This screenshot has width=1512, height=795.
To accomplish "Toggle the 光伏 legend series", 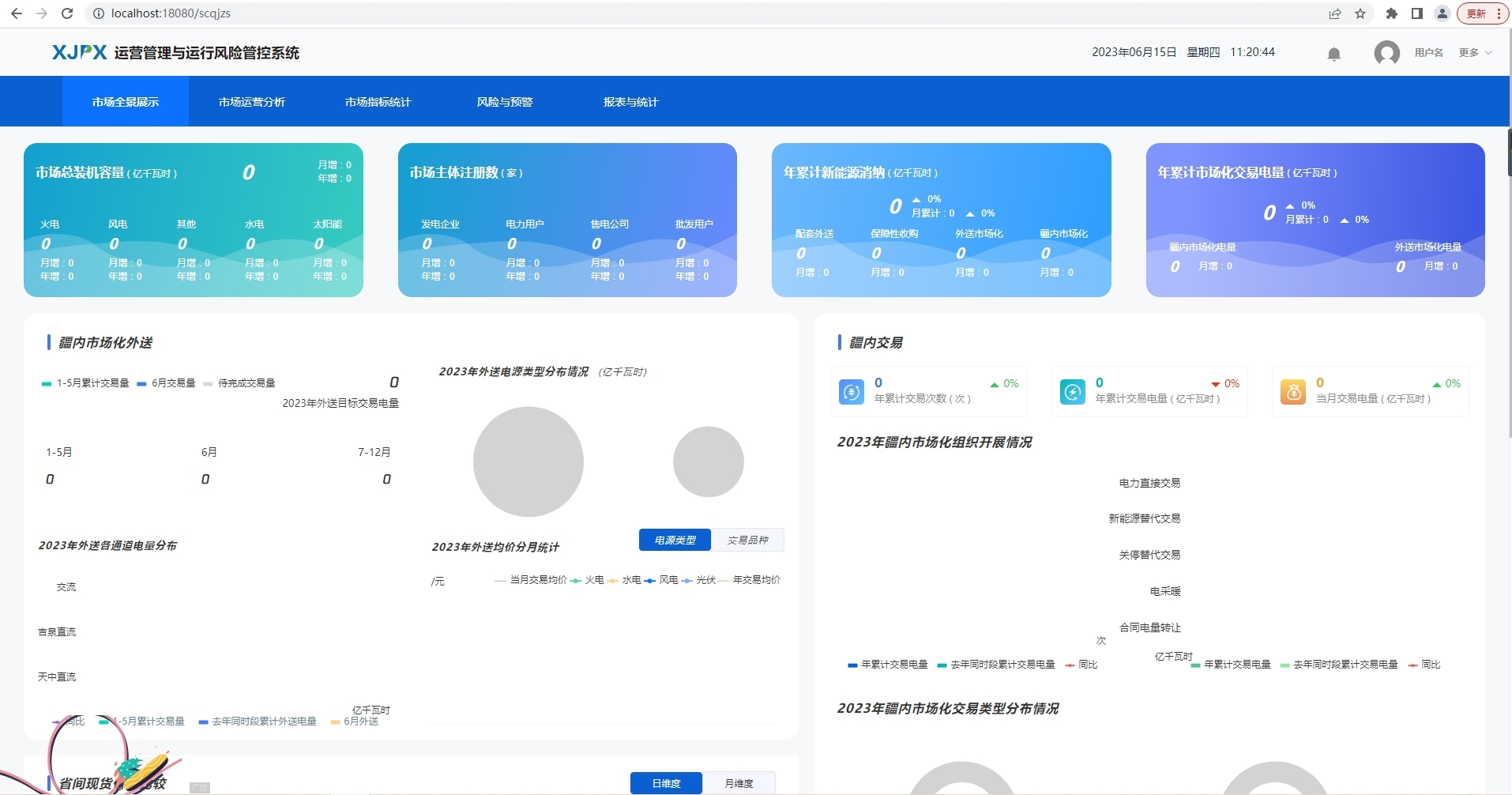I will point(699,580).
